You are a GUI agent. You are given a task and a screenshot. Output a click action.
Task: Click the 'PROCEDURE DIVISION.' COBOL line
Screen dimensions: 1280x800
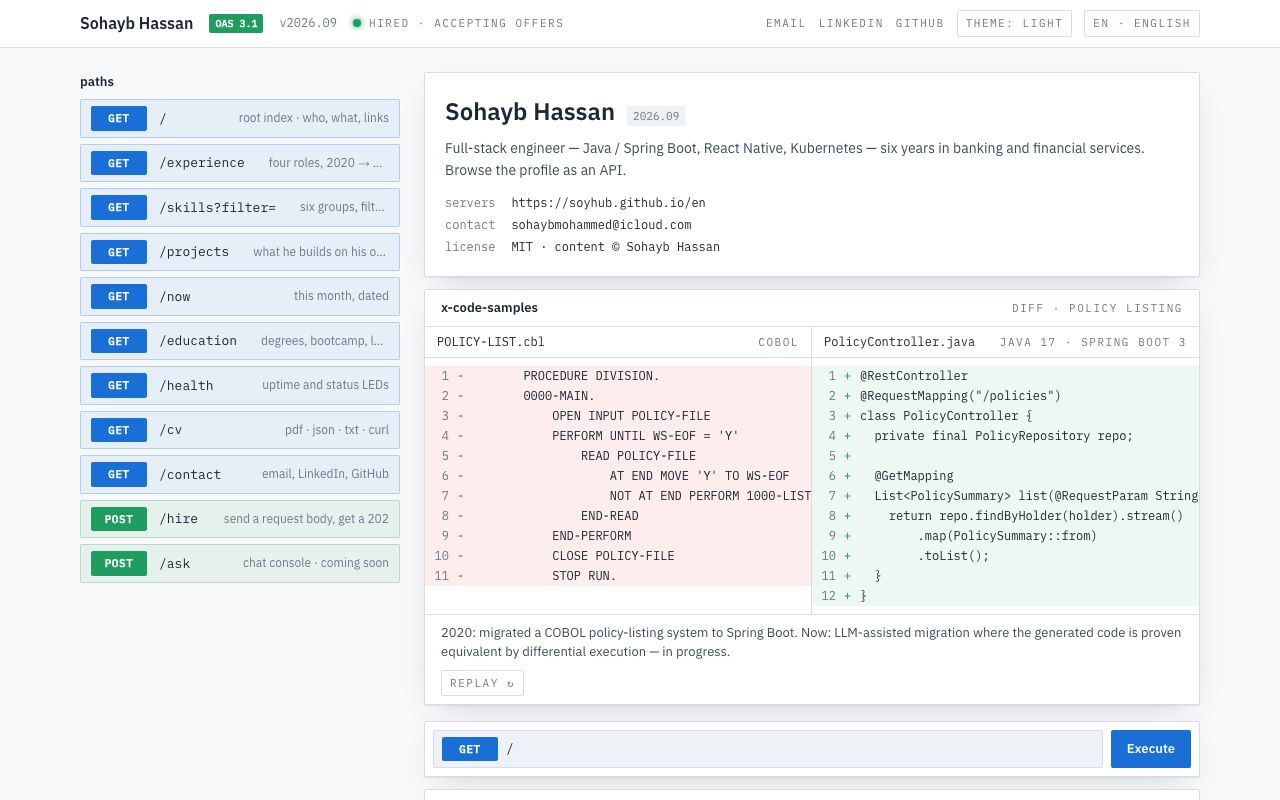coord(618,376)
